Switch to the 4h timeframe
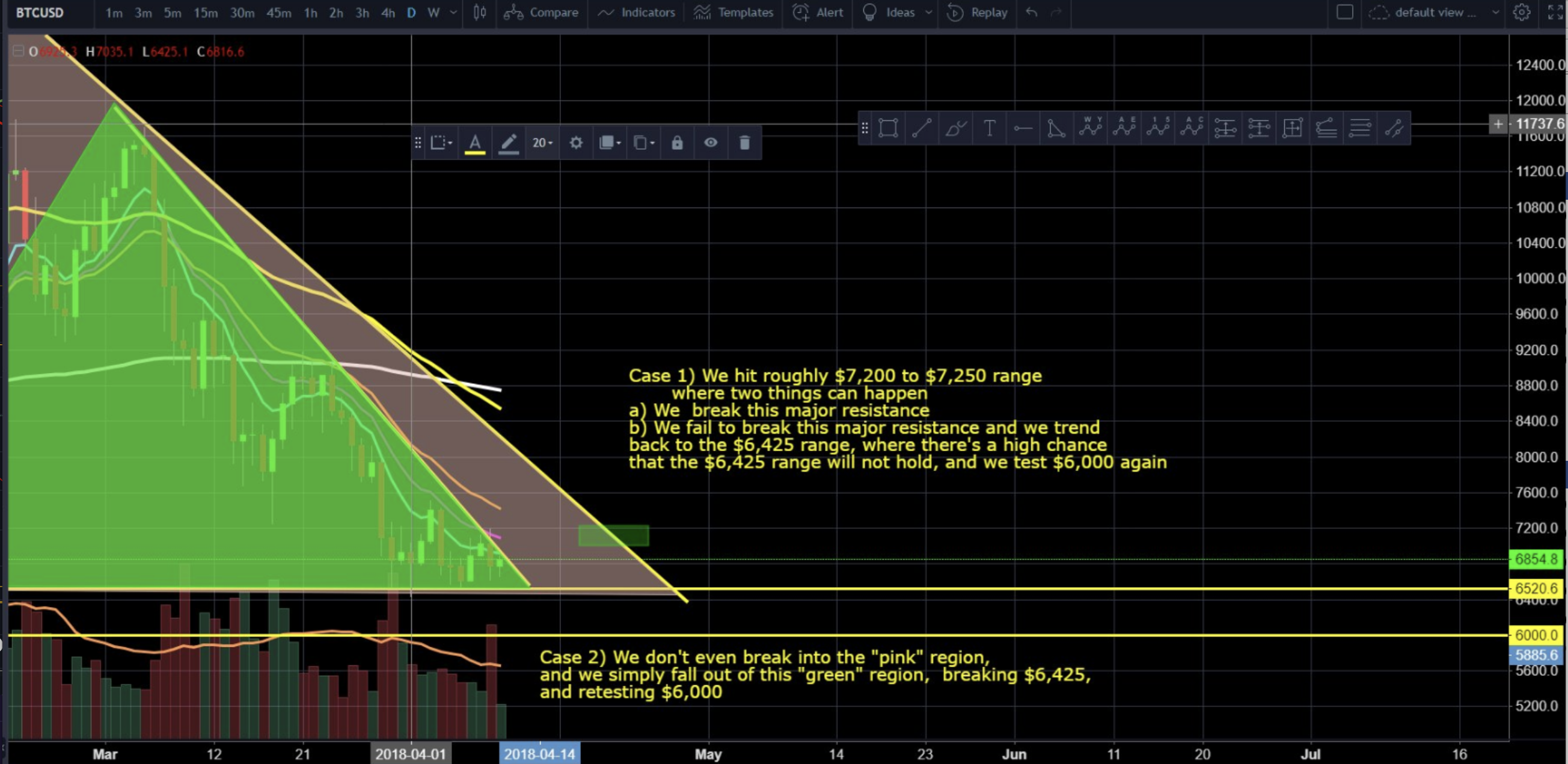Screen dimensions: 1568x764 [x=388, y=12]
